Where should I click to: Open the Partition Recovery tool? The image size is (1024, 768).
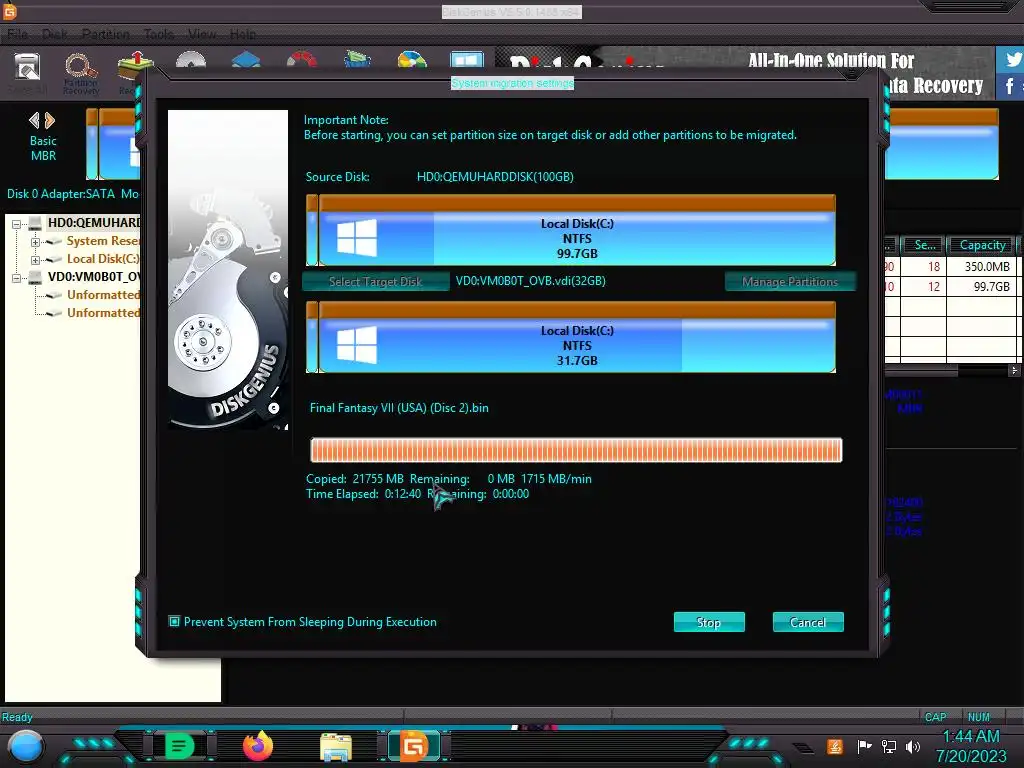81,73
